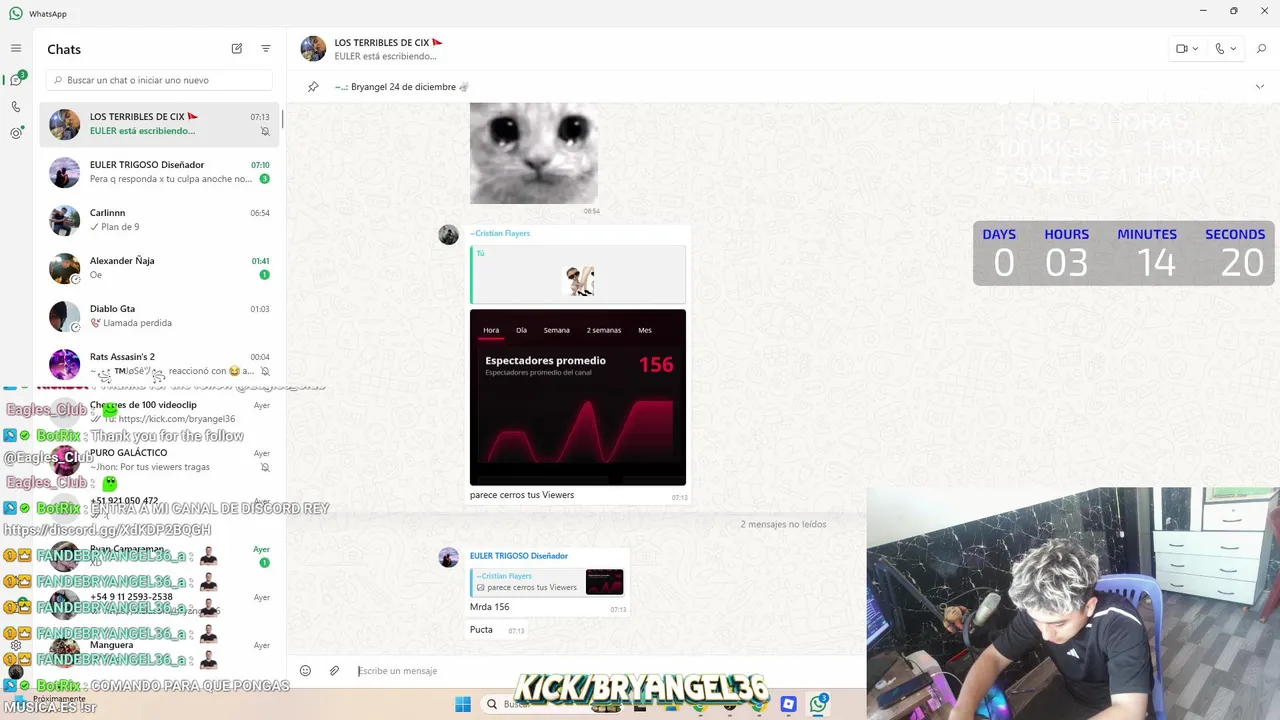Select the 'Pucta' message
The height and width of the screenshot is (720, 1280).
tap(481, 630)
